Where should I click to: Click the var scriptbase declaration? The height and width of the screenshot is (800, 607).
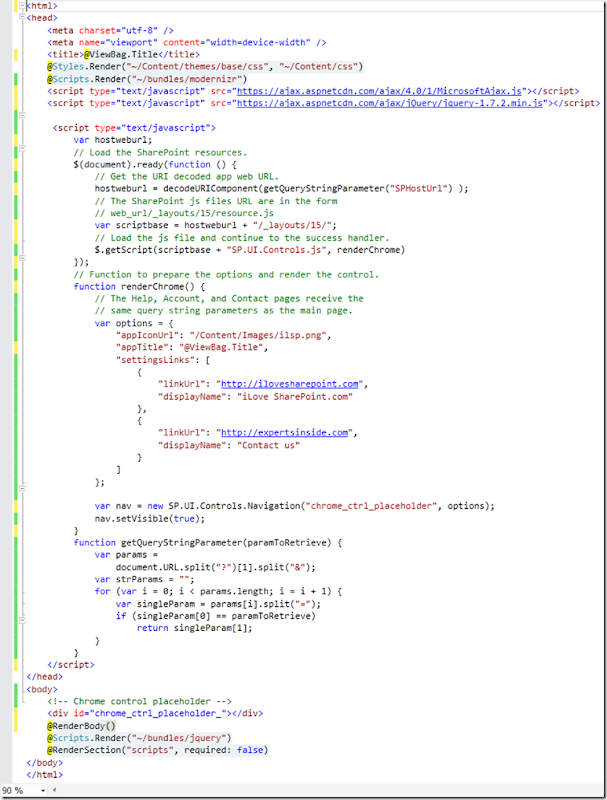215,226
